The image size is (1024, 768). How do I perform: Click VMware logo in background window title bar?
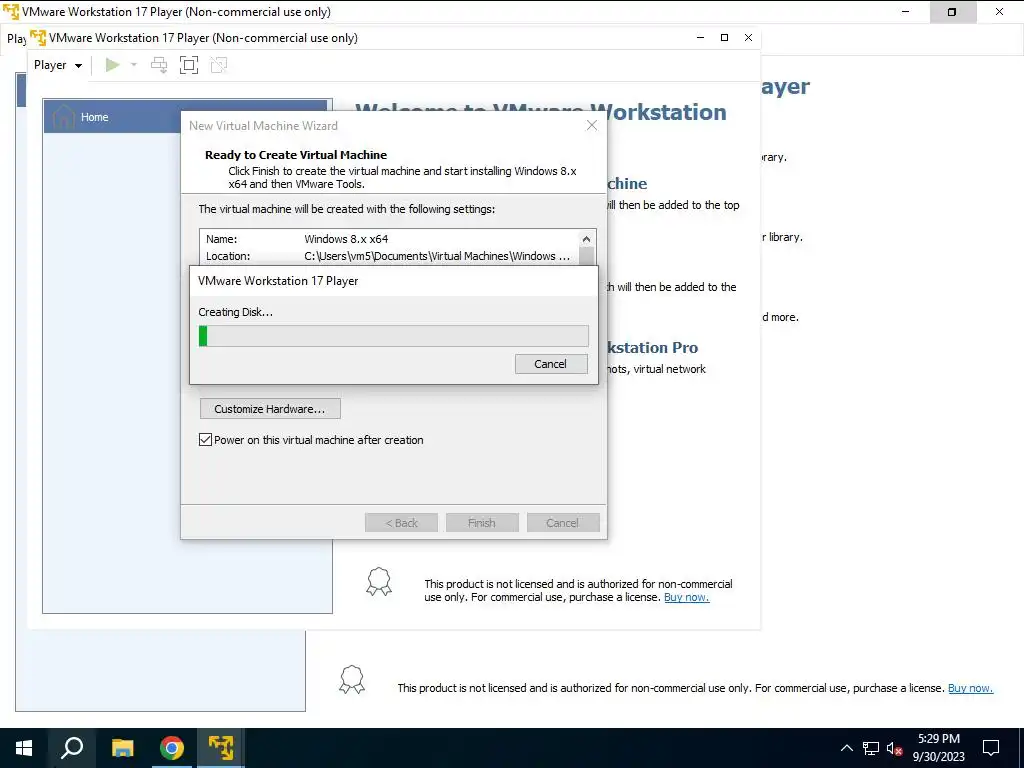pos(10,11)
